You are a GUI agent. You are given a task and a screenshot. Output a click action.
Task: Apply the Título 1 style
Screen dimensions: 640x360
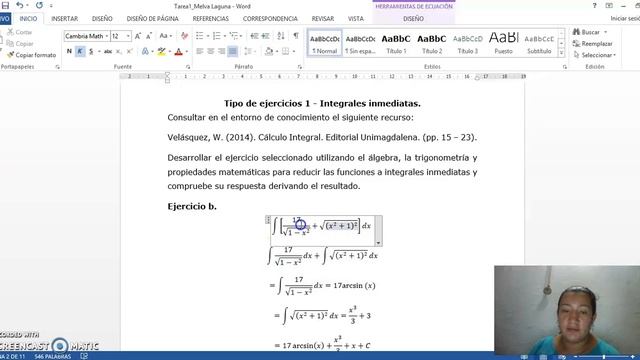[396, 43]
